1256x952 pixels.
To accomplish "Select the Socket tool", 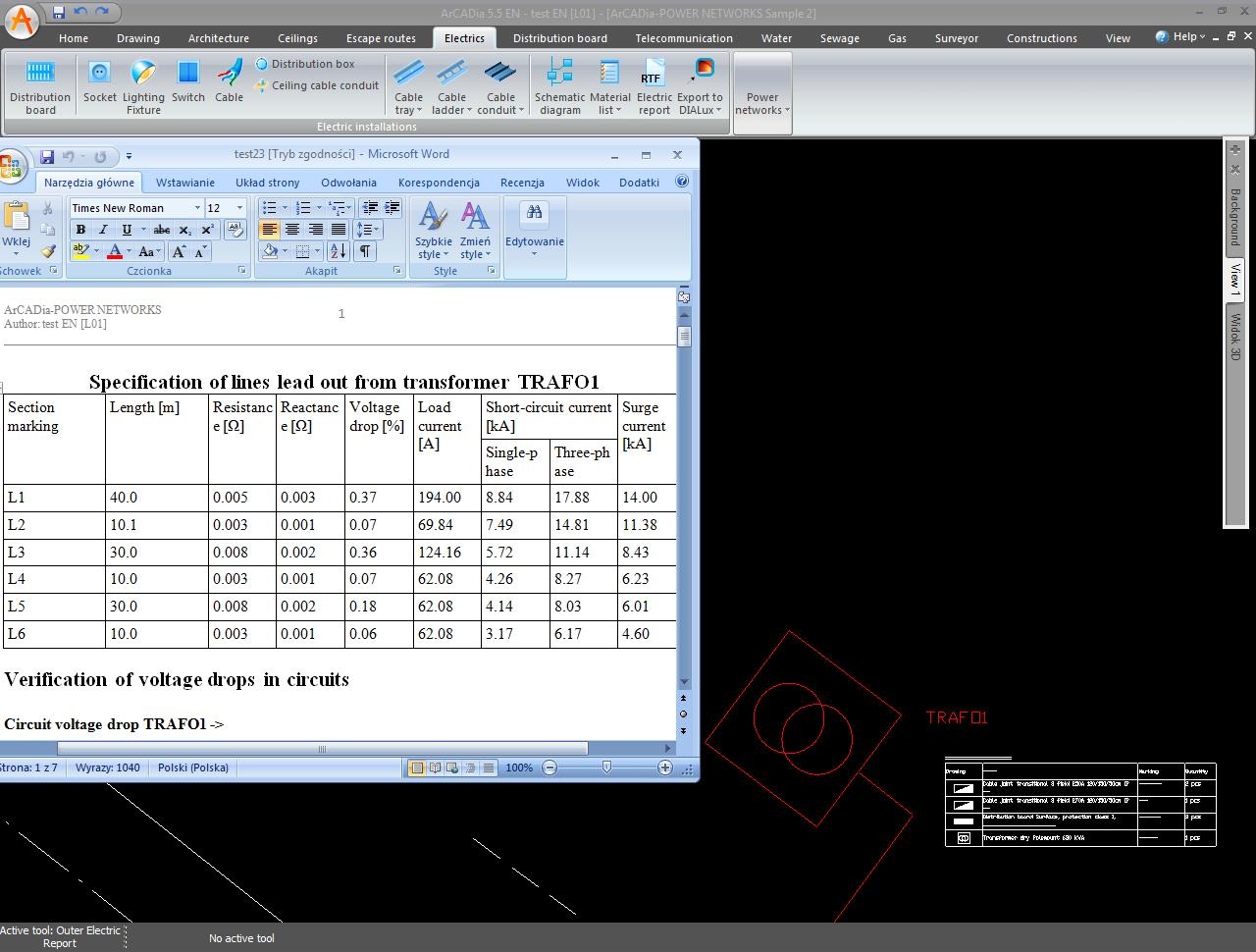I will click(x=99, y=75).
